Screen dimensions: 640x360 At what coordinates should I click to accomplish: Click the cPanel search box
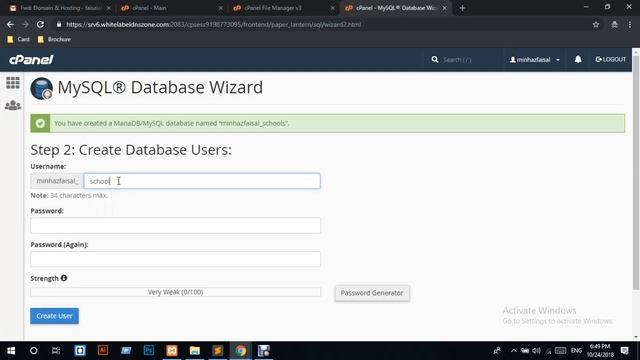[463, 60]
